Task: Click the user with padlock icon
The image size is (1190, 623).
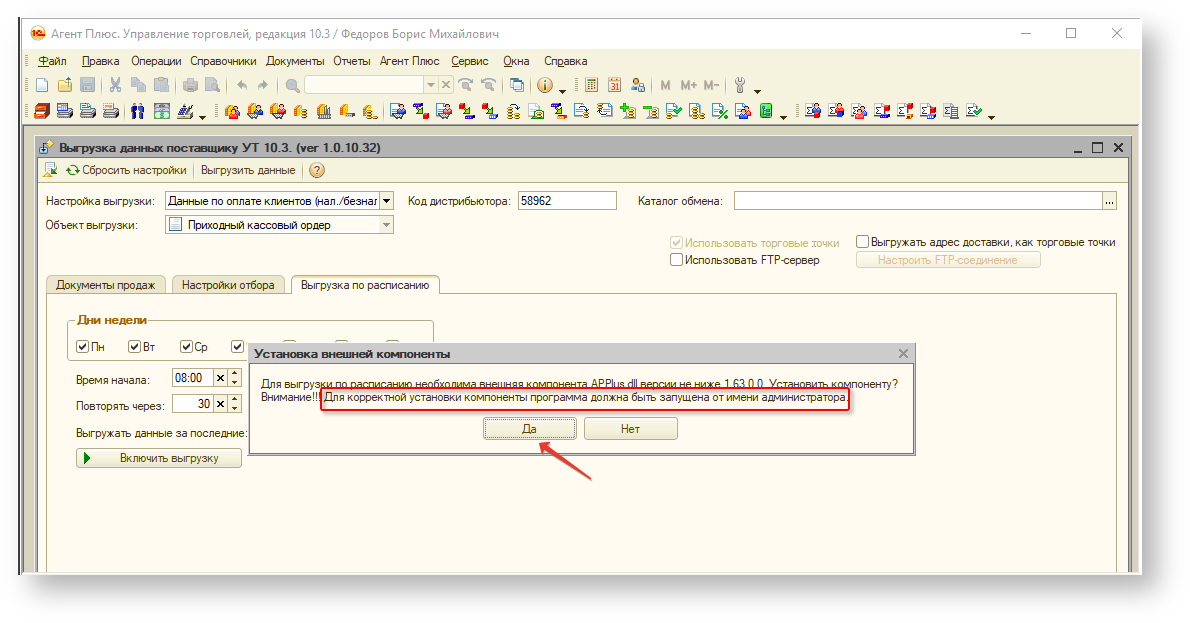Action: pyautogui.click(x=638, y=85)
